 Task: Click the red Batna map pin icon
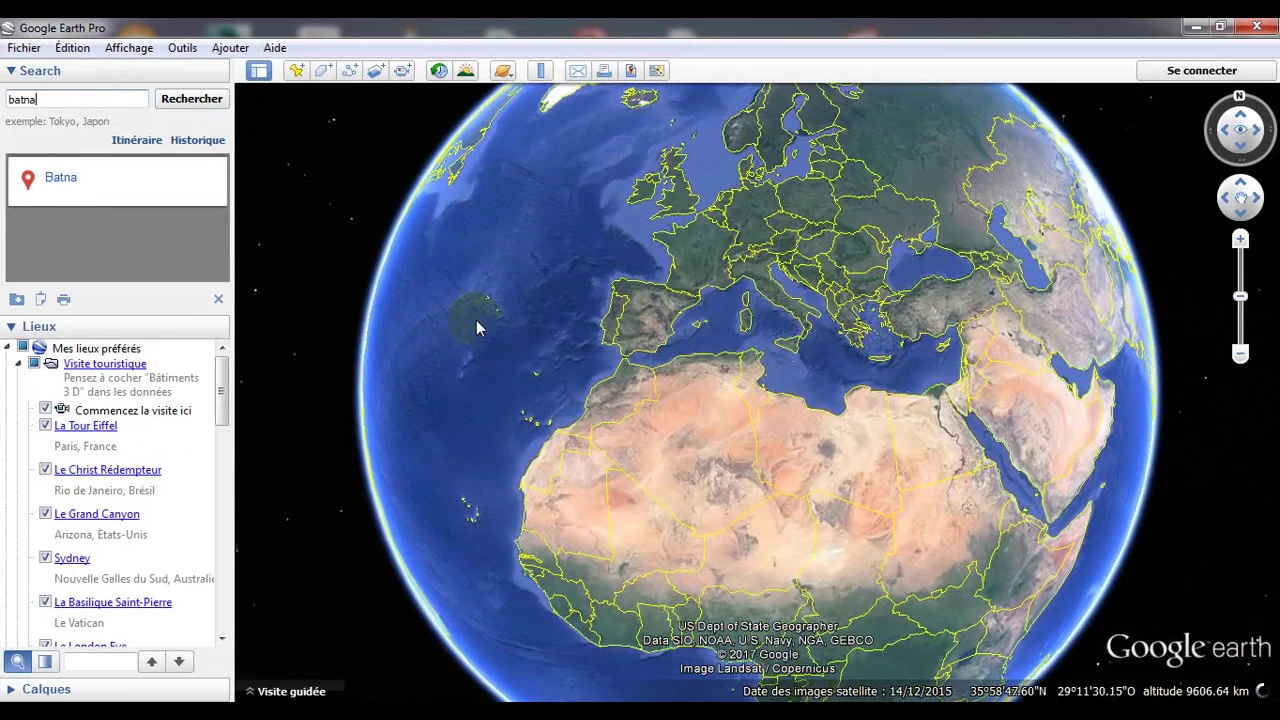(x=28, y=178)
